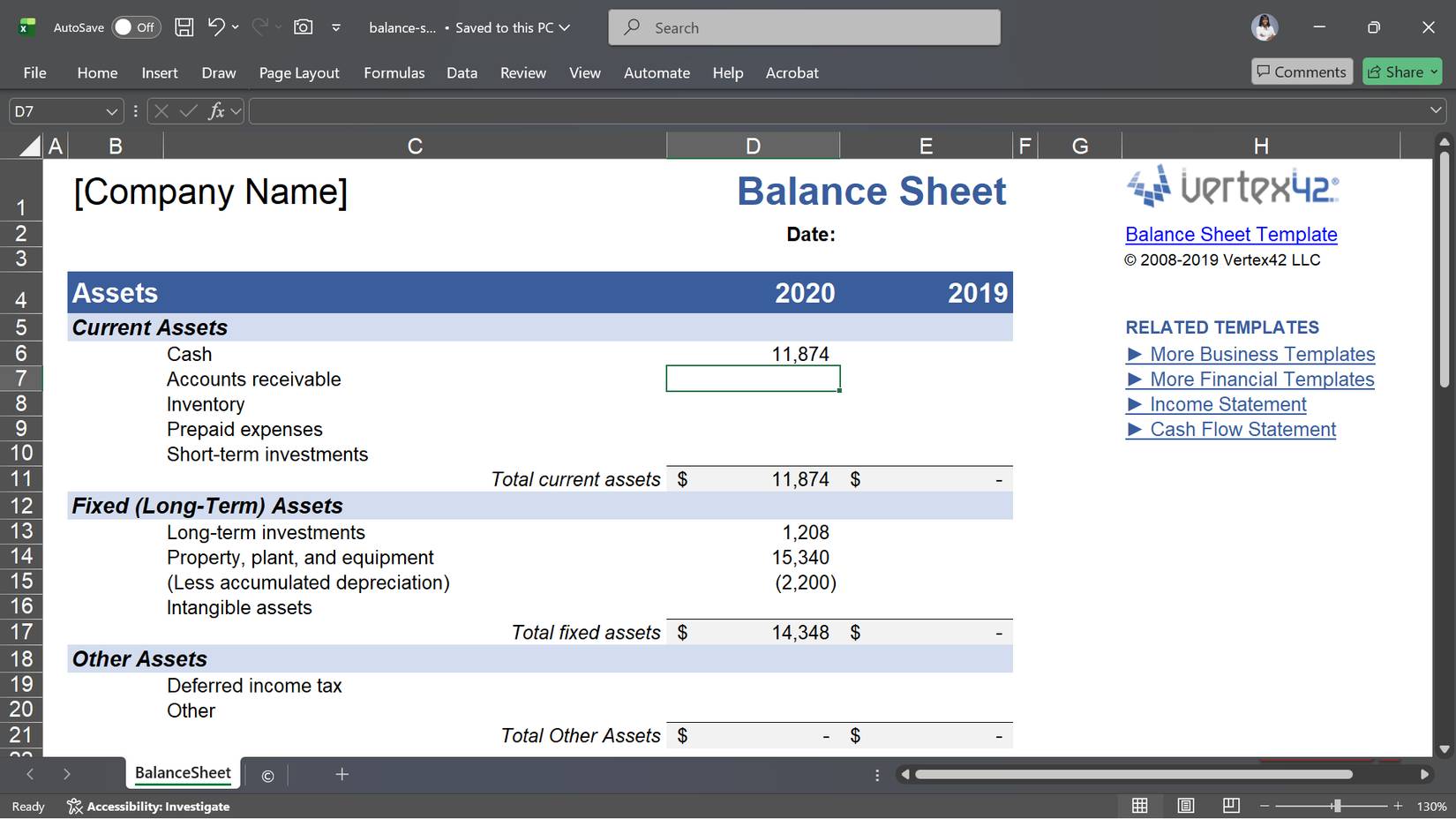This screenshot has height=819, width=1456.
Task: Open the Cash Flow Statement link
Action: click(1242, 429)
